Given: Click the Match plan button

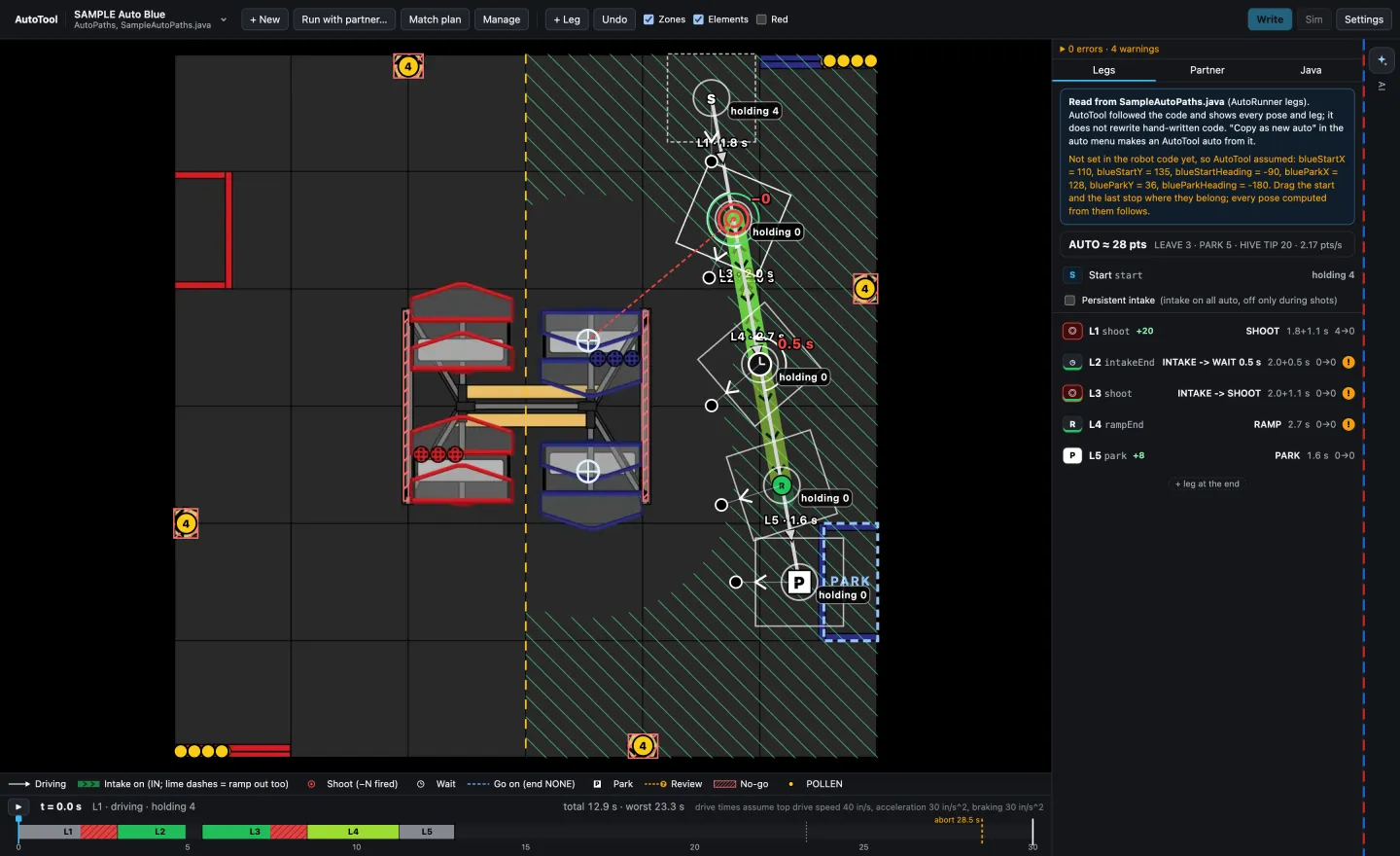Looking at the screenshot, I should (x=435, y=19).
